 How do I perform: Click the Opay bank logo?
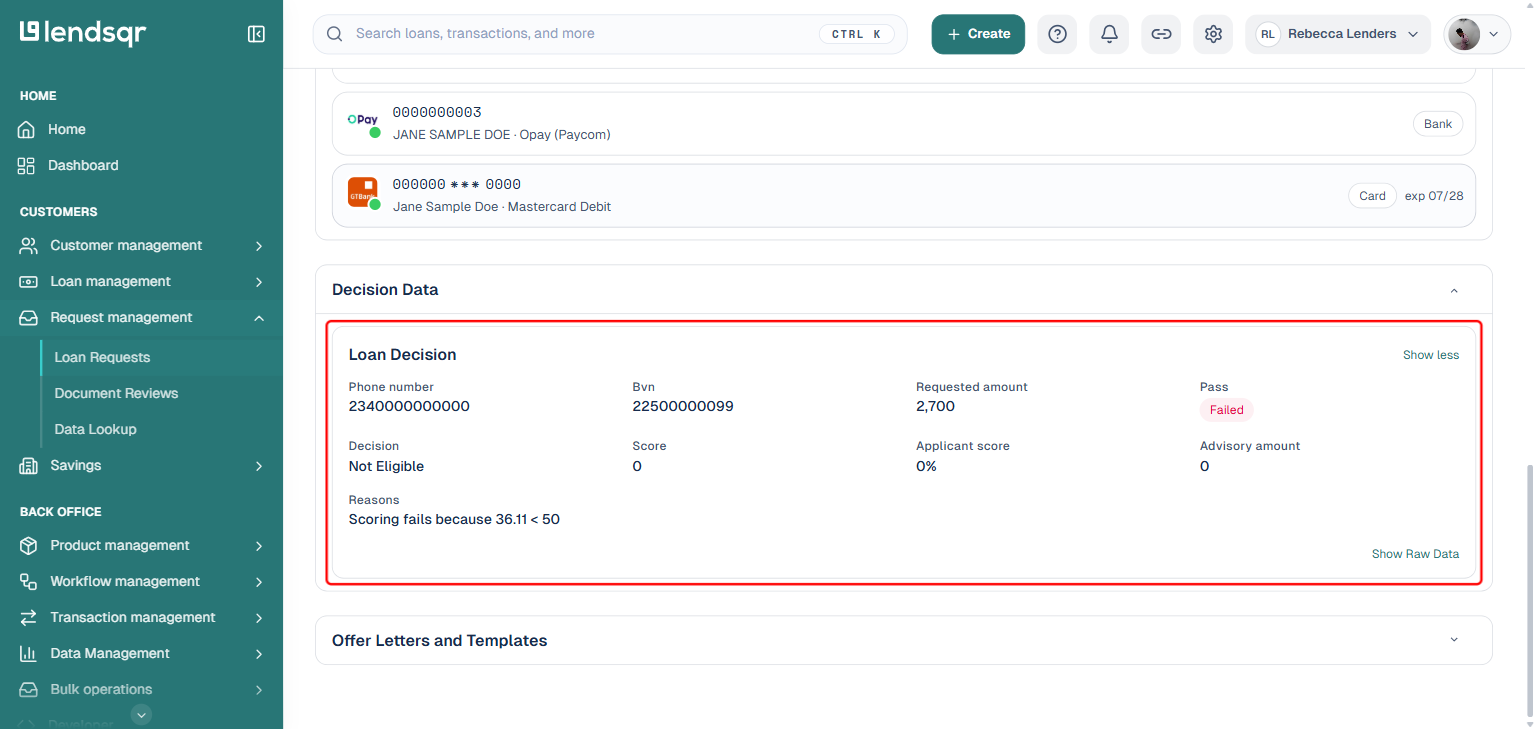coord(362,120)
